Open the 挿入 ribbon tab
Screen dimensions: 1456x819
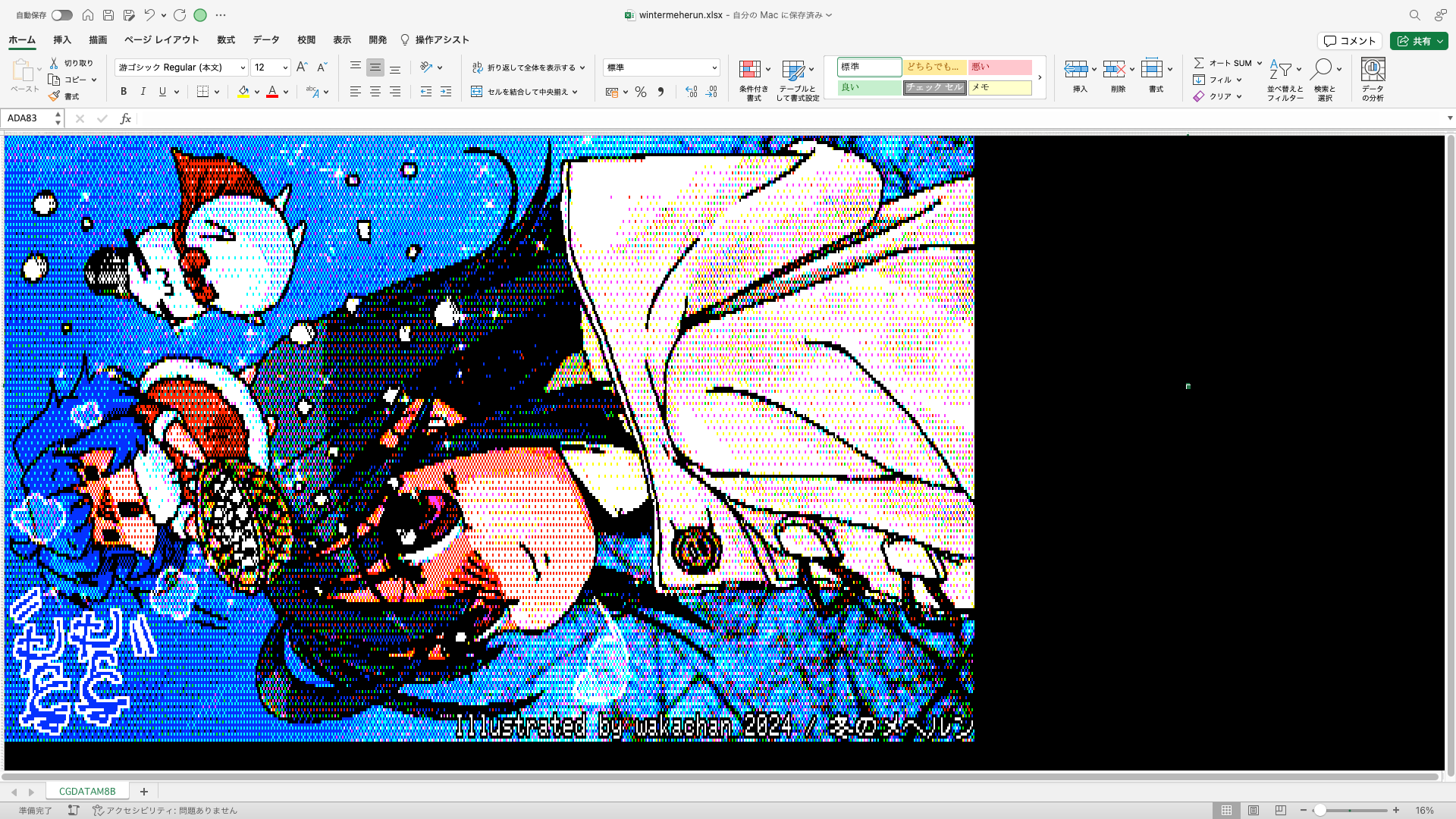click(62, 40)
